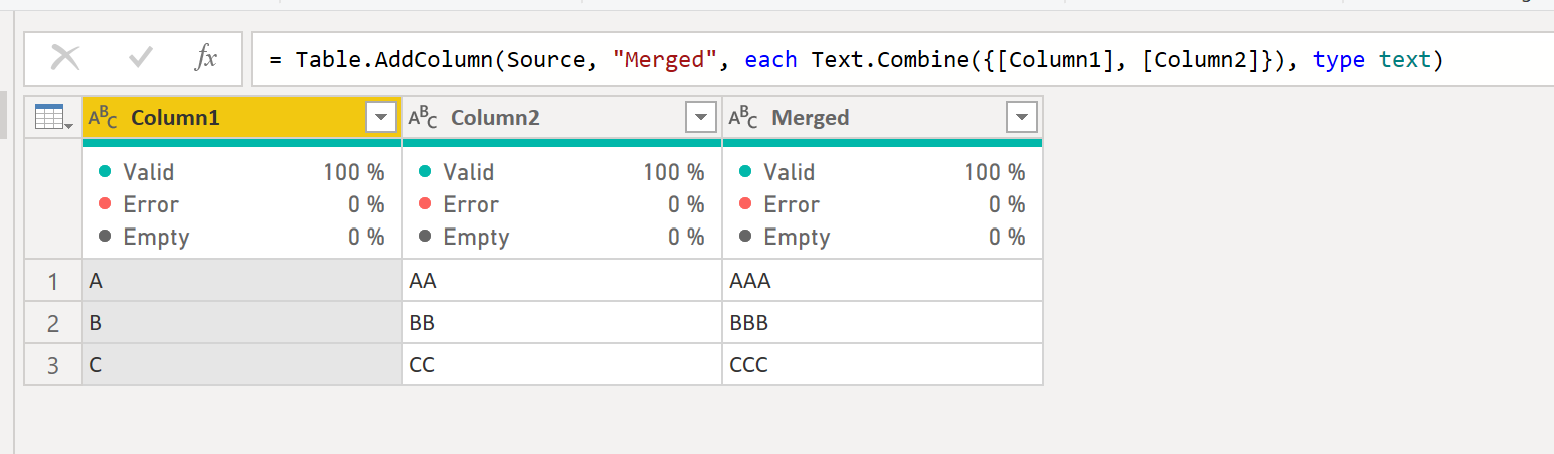Click the ABC data type icon for Column2
1554x454 pixels.
tap(423, 118)
